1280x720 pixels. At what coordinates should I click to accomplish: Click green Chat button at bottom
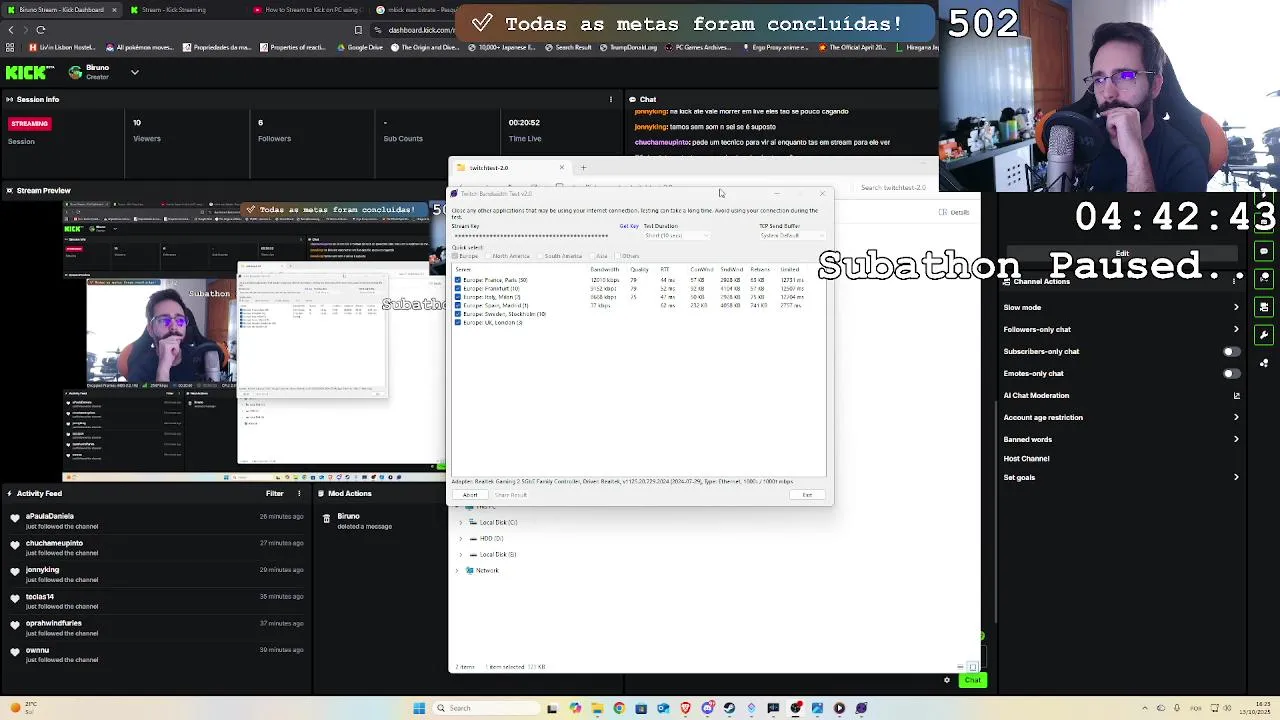click(972, 680)
